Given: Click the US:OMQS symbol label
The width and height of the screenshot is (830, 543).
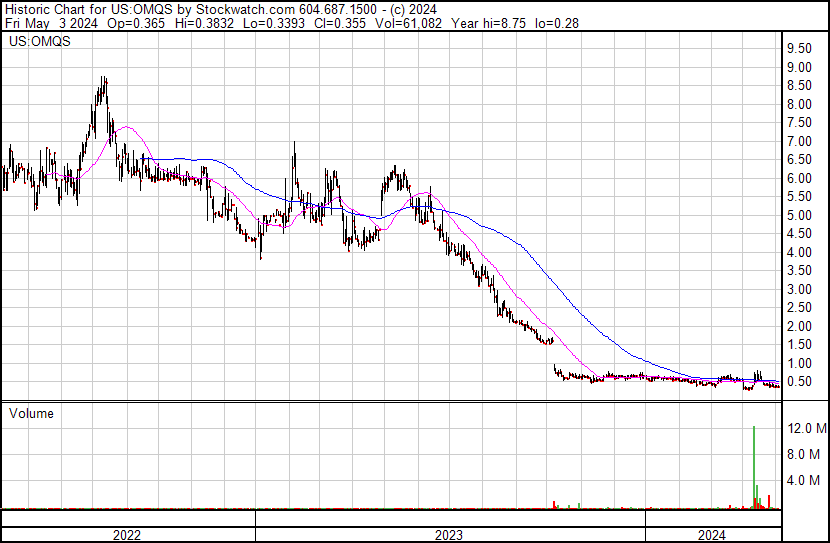Looking at the screenshot, I should 39,41.
